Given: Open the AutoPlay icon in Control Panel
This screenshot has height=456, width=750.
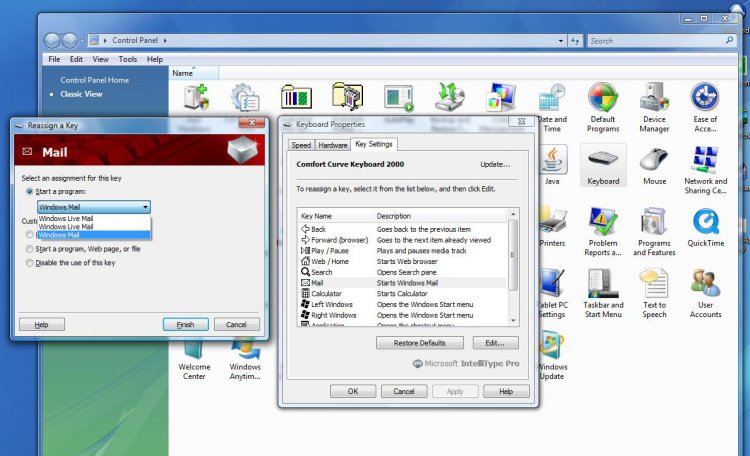Looking at the screenshot, I should (x=399, y=98).
